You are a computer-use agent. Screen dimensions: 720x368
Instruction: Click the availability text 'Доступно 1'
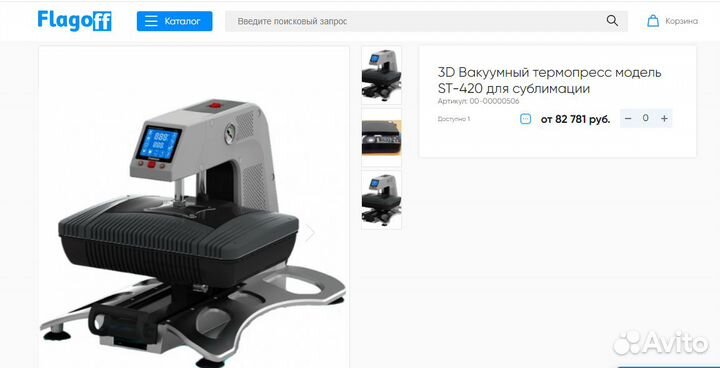click(454, 119)
